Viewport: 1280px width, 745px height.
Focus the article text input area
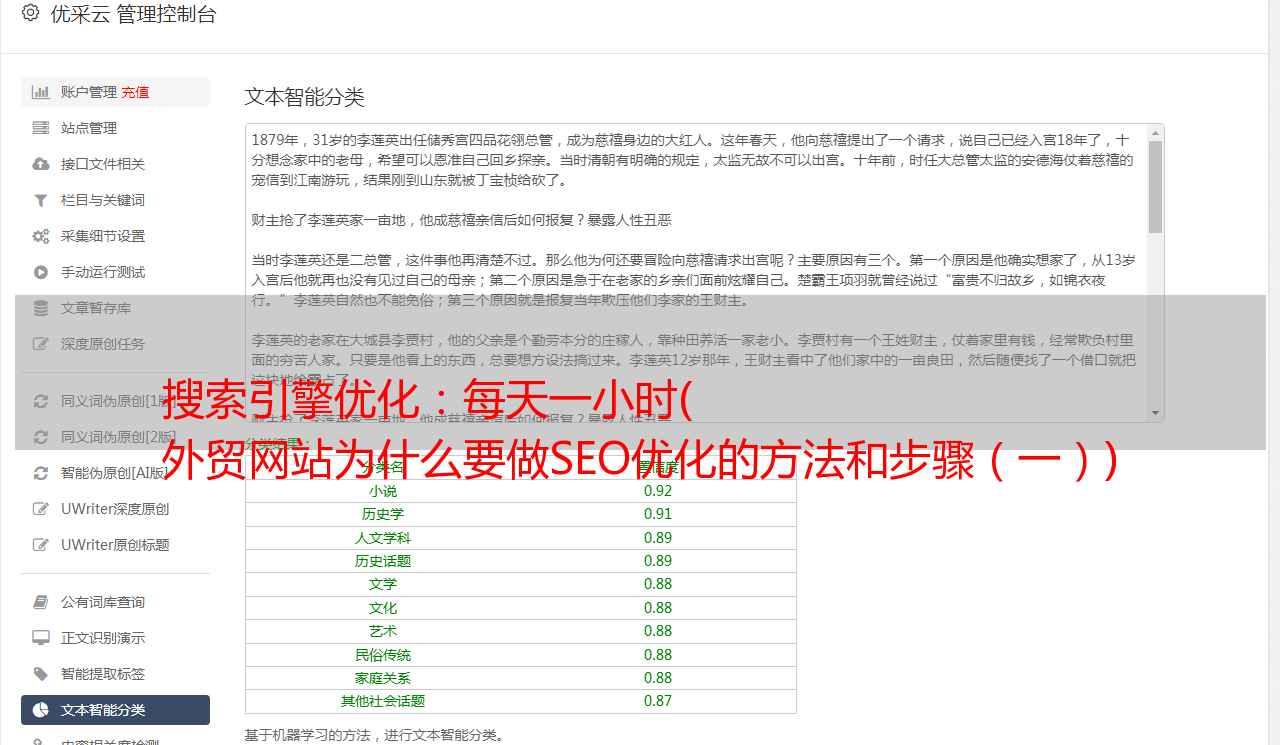click(x=696, y=273)
